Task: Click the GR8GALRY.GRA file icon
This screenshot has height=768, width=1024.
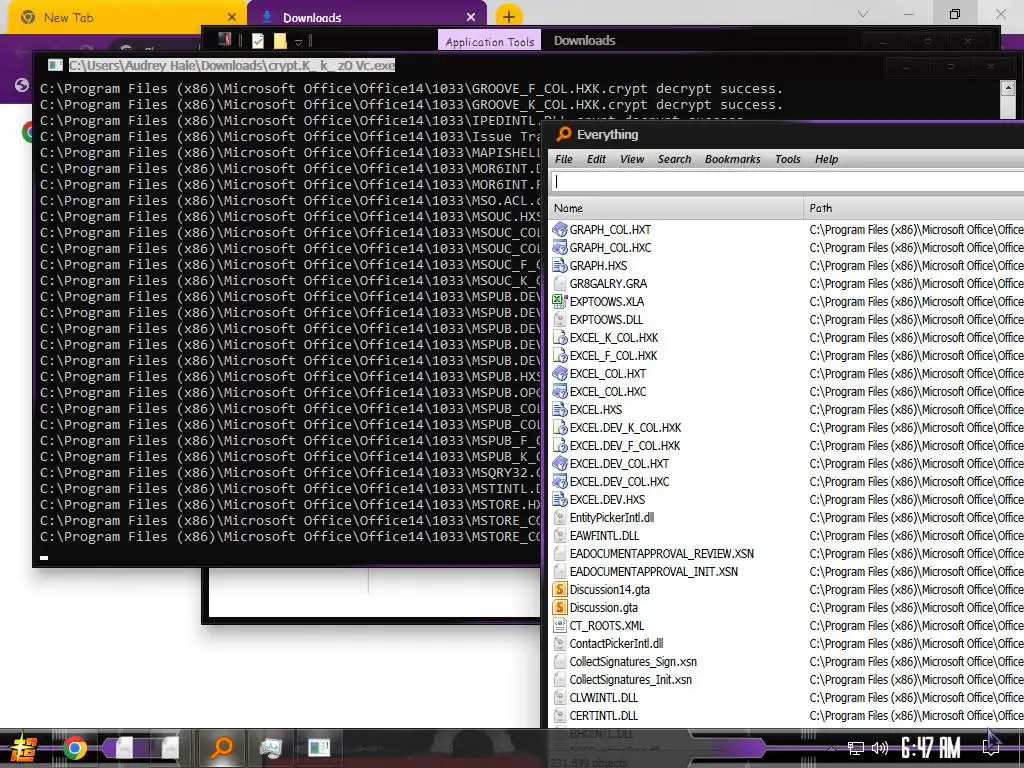Action: click(560, 283)
